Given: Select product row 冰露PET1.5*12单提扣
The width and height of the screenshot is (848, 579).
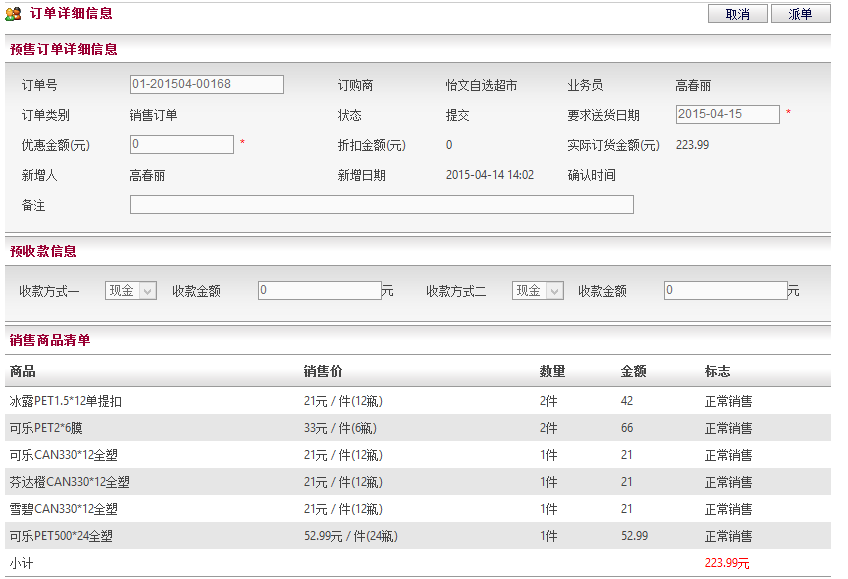Looking at the screenshot, I should tap(418, 401).
